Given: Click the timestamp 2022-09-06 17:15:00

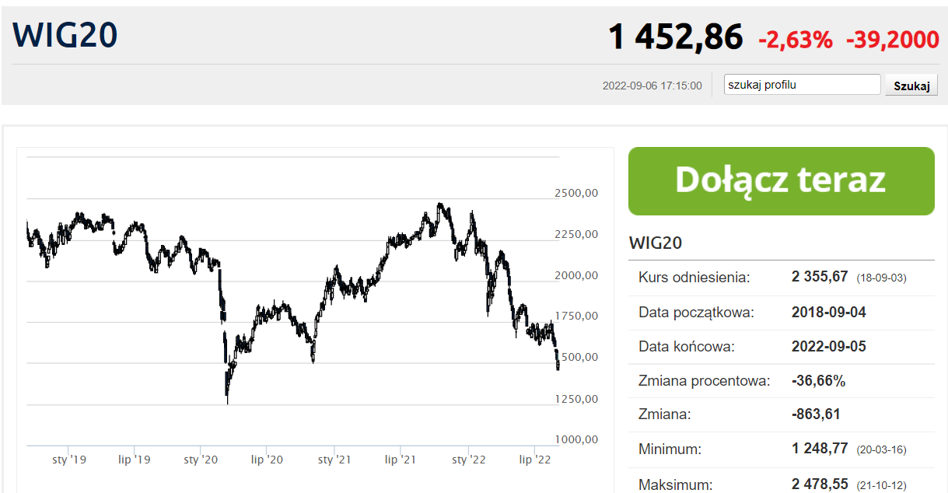Looking at the screenshot, I should pyautogui.click(x=652, y=86).
